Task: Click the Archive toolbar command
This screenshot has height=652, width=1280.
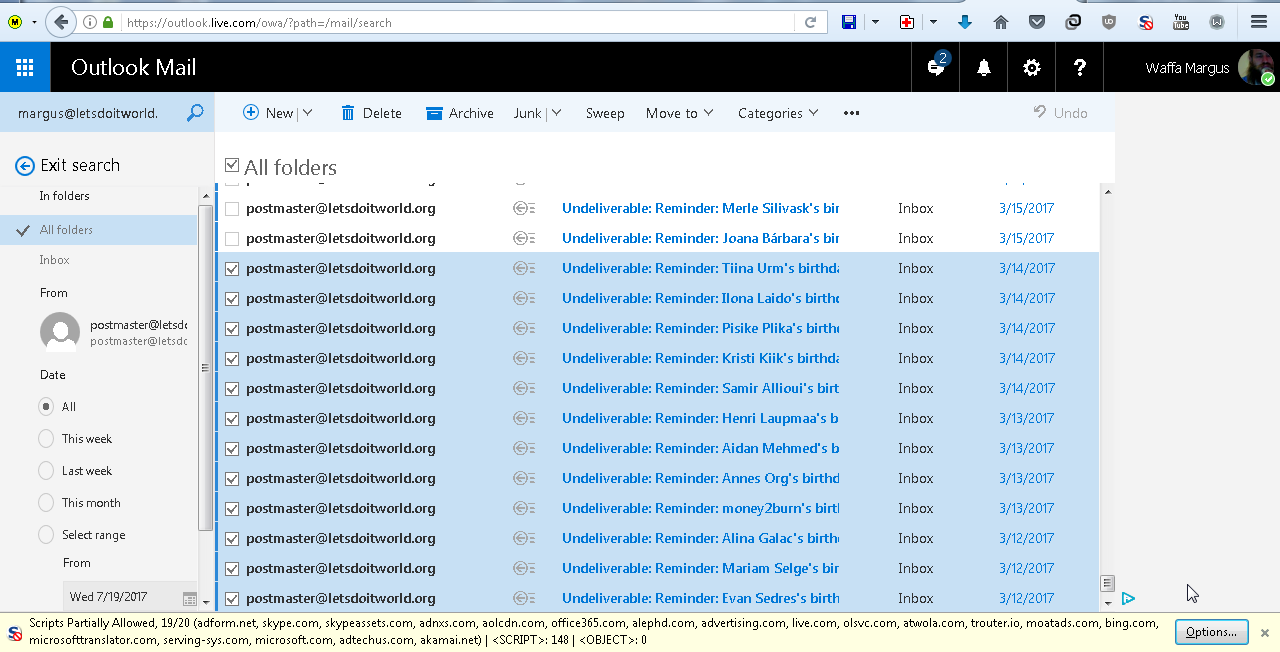Action: pos(460,113)
